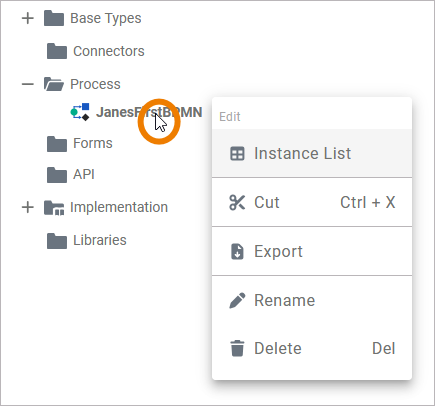This screenshot has height=406, width=435.
Task: Select the Connectors folder label
Action: [109, 51]
